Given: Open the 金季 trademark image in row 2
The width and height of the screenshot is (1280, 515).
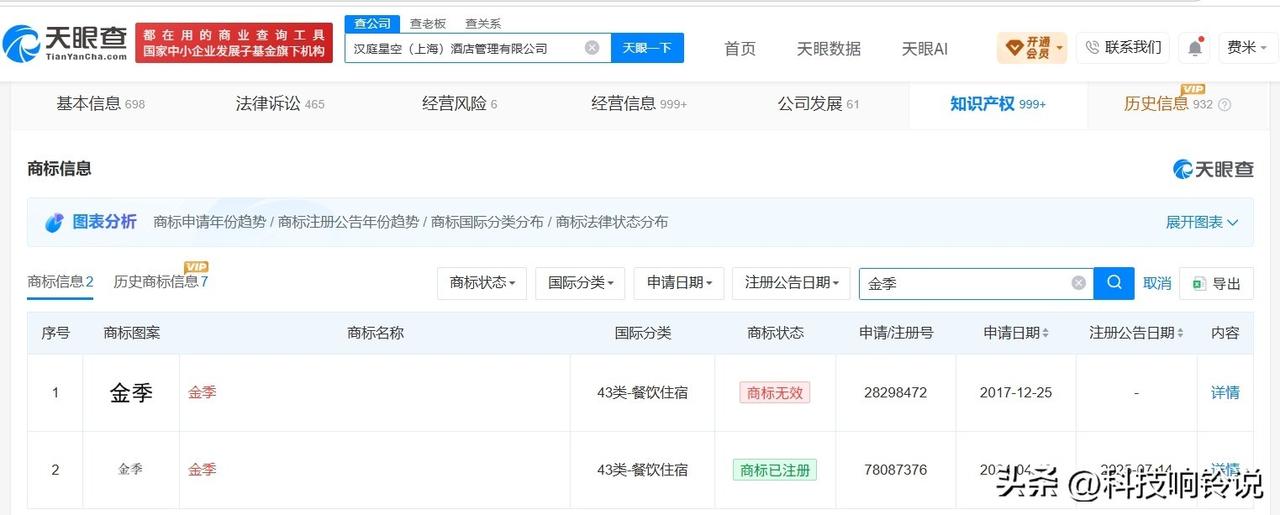Looking at the screenshot, I should [131, 469].
